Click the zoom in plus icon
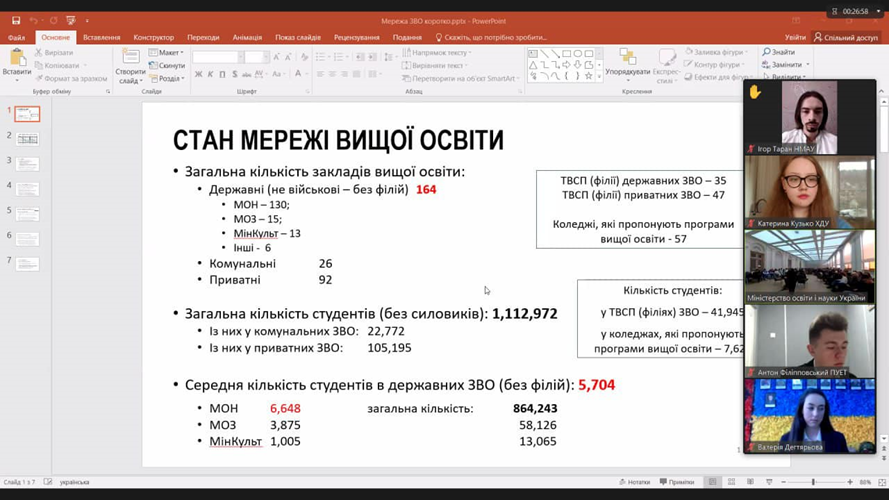 pos(849,482)
